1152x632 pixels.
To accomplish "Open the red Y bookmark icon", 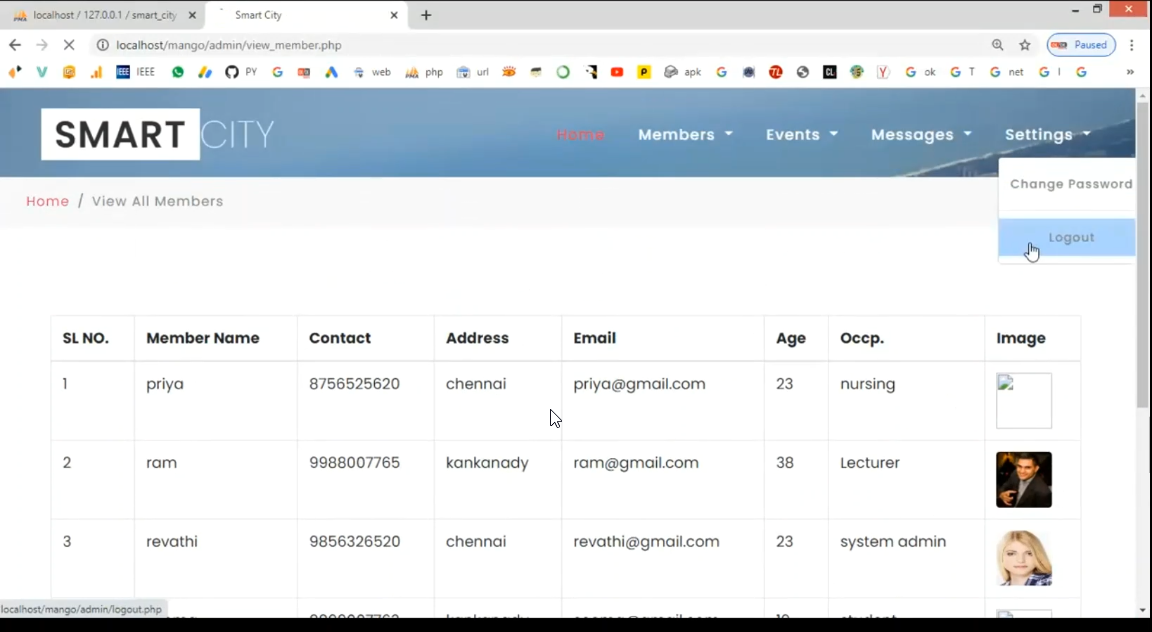I will coord(883,72).
